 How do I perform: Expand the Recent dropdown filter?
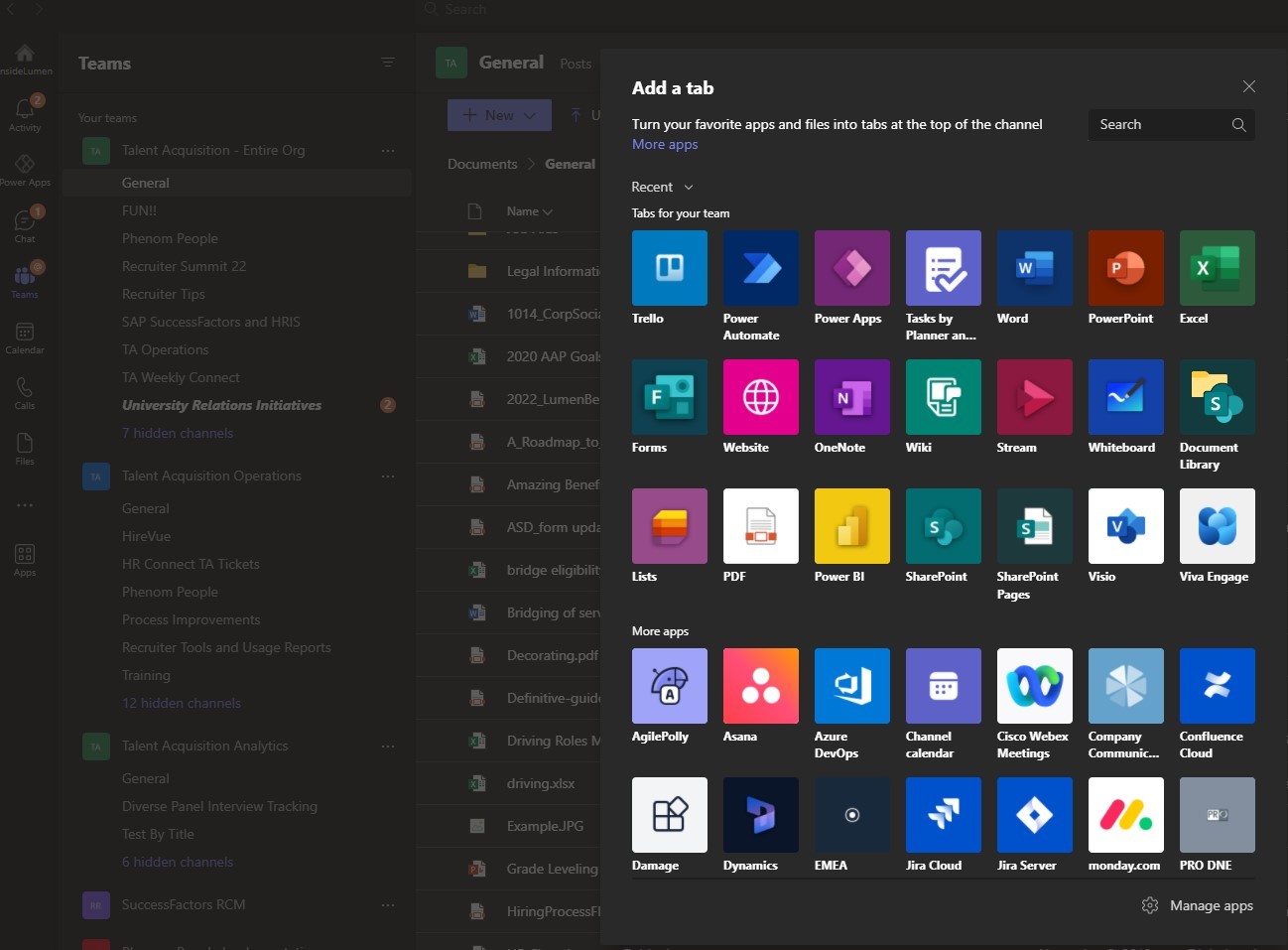click(662, 187)
